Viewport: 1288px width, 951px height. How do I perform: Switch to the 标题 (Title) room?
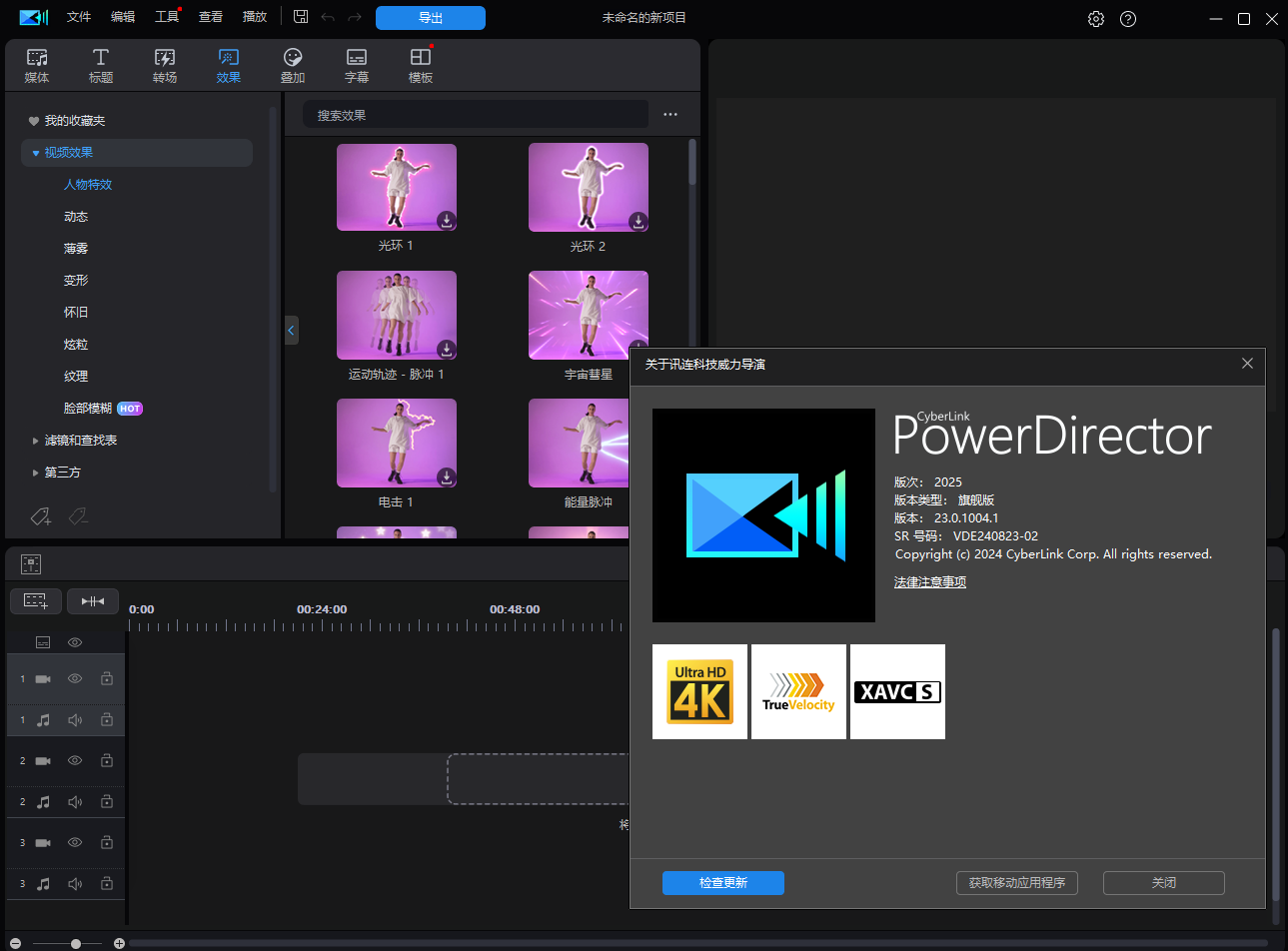(101, 65)
